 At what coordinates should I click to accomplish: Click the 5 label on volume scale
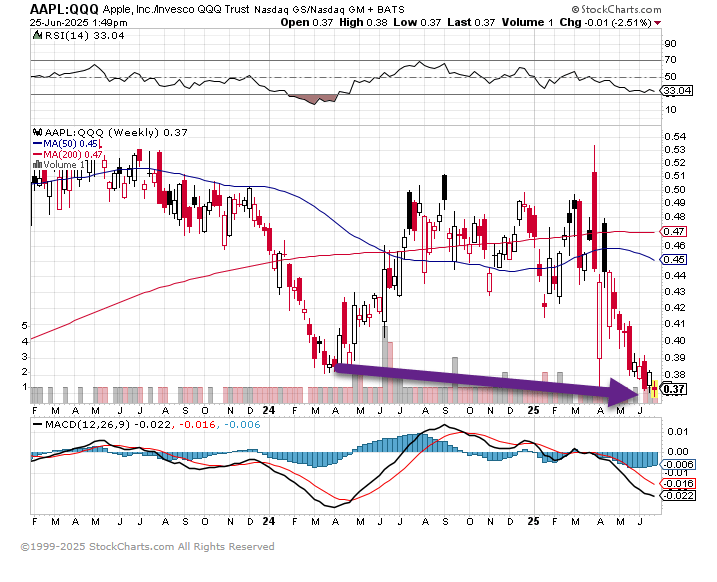click(x=25, y=326)
